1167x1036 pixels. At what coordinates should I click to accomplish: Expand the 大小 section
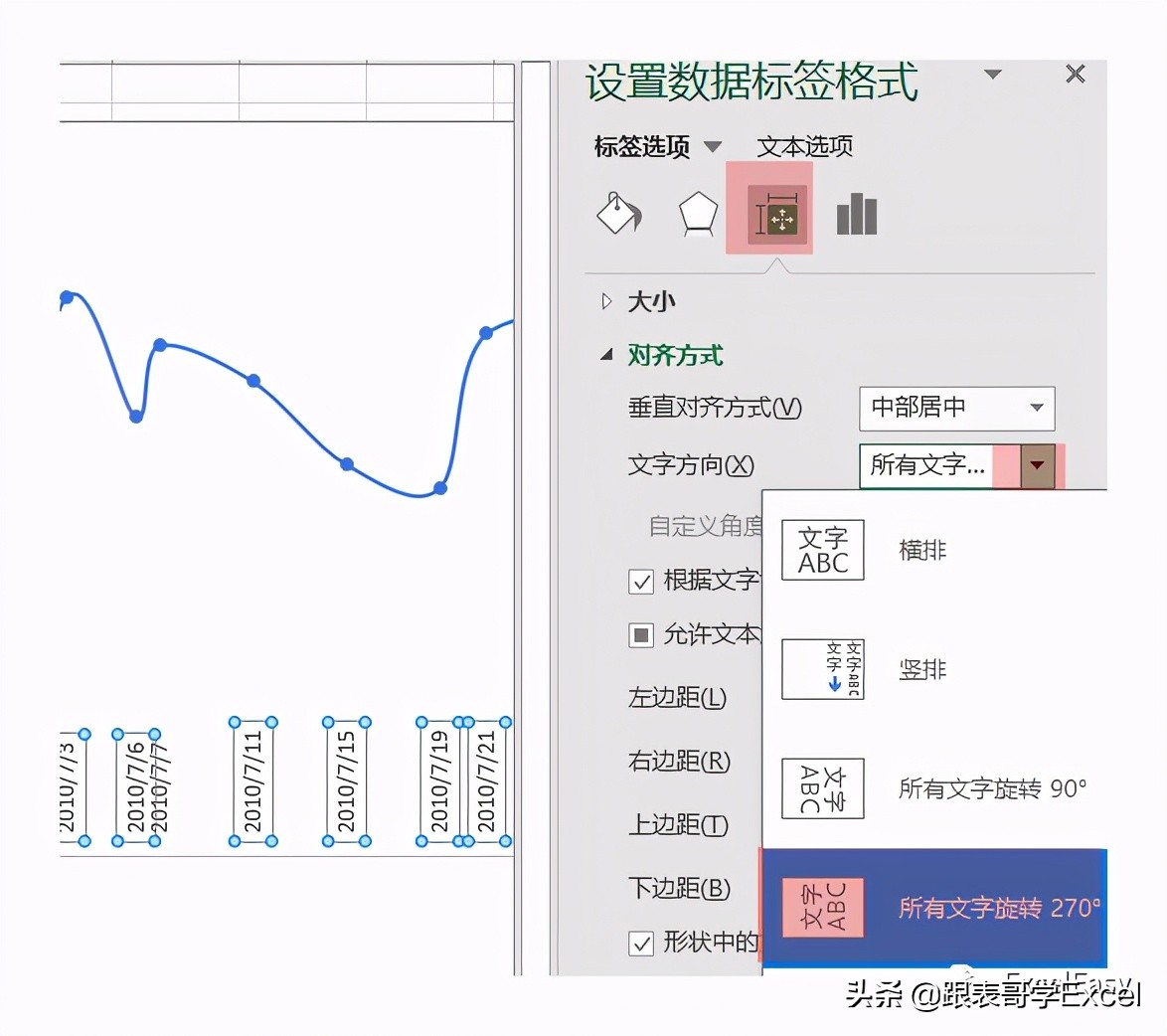point(606,301)
